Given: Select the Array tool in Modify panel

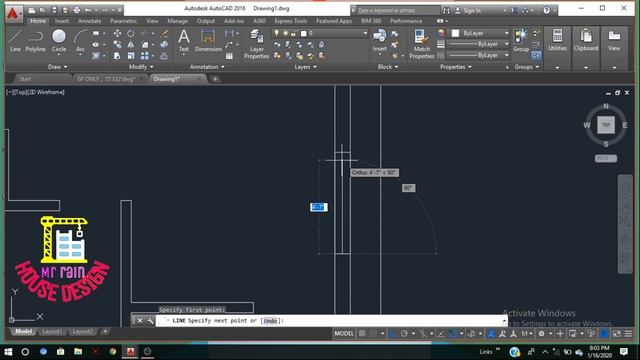Looking at the screenshot, I should tap(144, 56).
